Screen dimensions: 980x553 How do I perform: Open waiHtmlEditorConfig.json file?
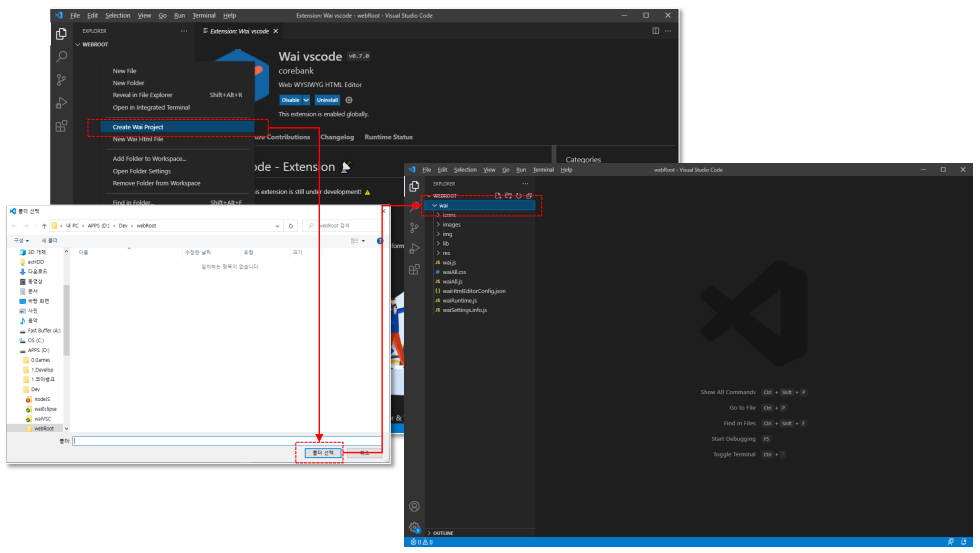point(474,291)
